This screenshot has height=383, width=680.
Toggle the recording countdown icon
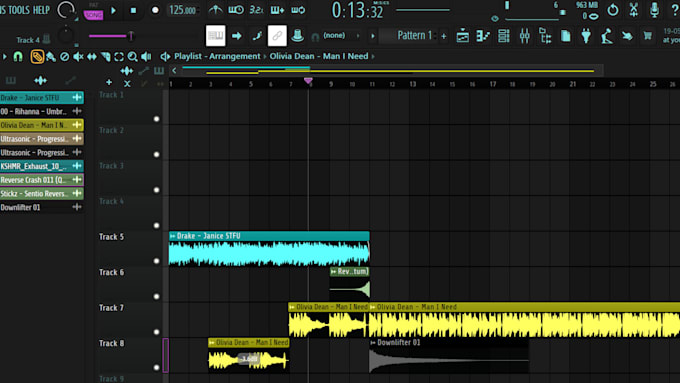click(256, 10)
